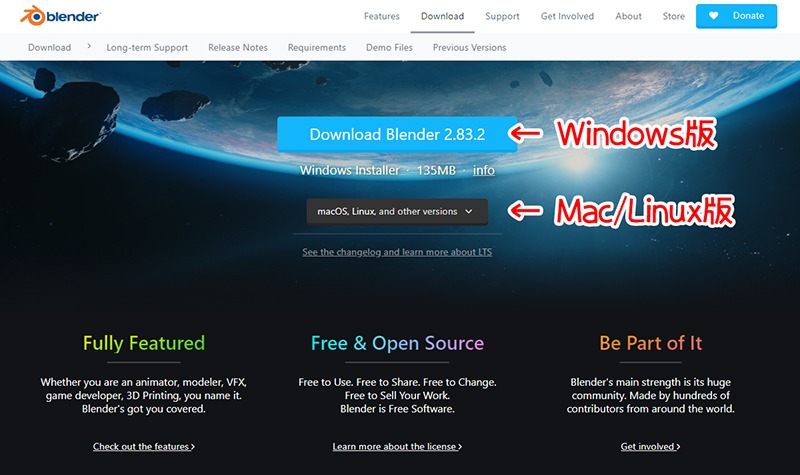Screen dimensions: 800x475
Task: Browse Previous Versions
Action: coord(469,47)
